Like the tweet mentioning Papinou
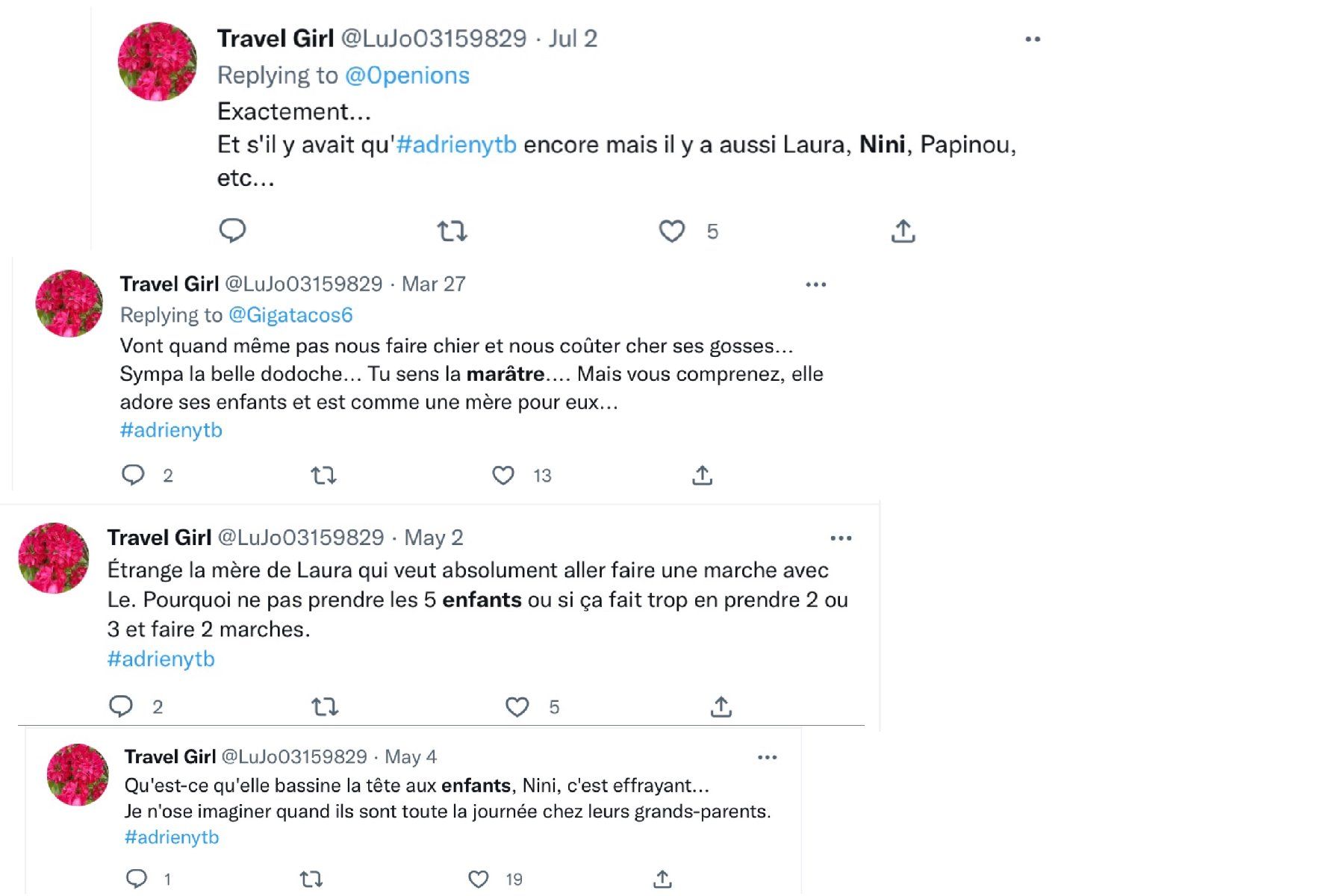The height and width of the screenshot is (896, 1344). [671, 231]
